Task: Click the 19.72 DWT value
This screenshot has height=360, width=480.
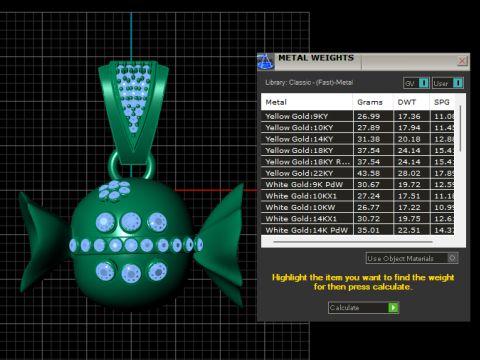Action: tap(409, 185)
